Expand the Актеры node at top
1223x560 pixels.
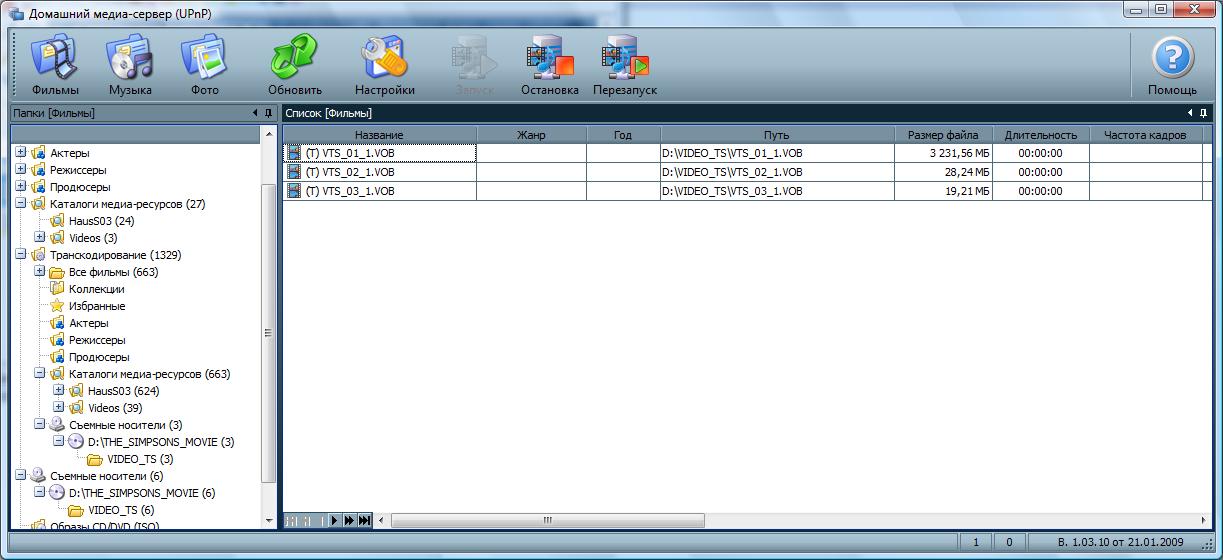click(21, 153)
